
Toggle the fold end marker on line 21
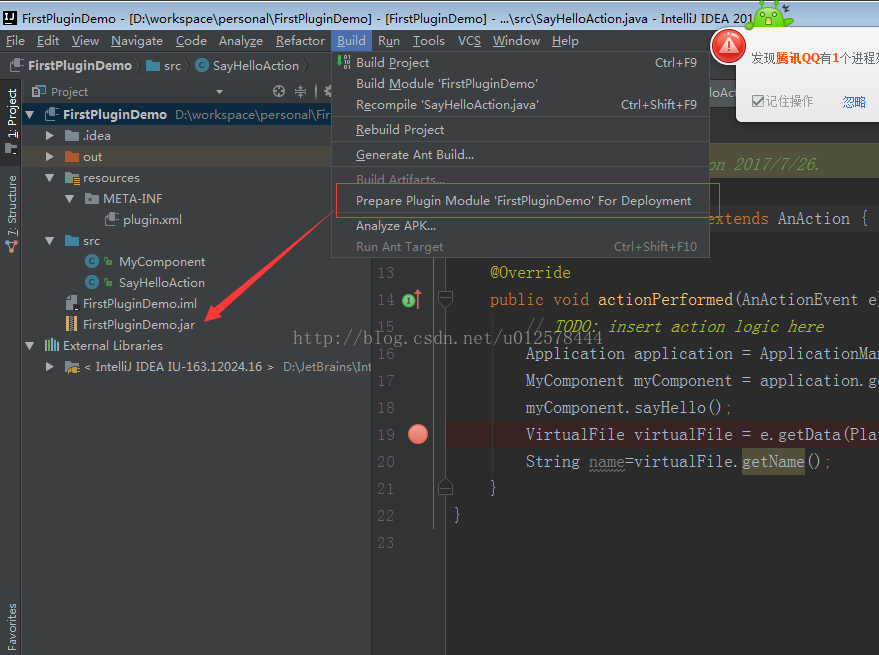(446, 487)
